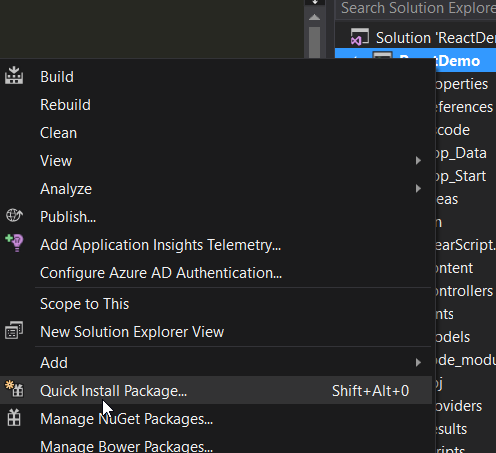Open the View submenu
The height and width of the screenshot is (453, 496).
coord(216,161)
